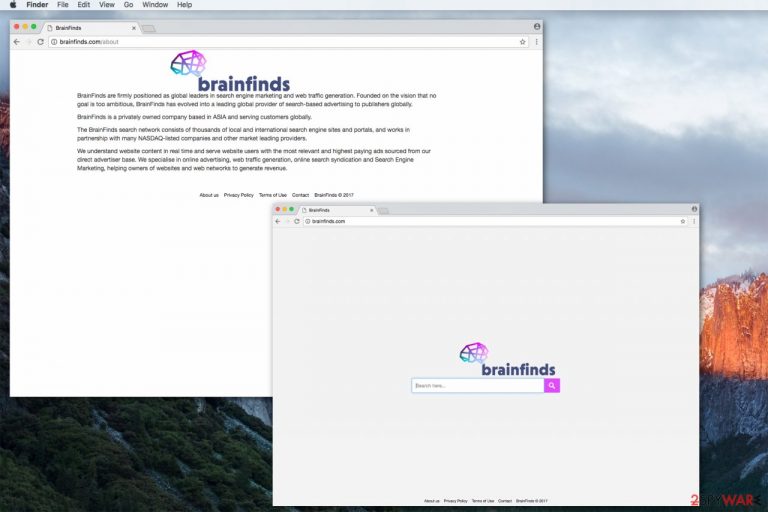The height and width of the screenshot is (512, 768).
Task: Close the BrainFinds tab in front window
Action: point(371,210)
